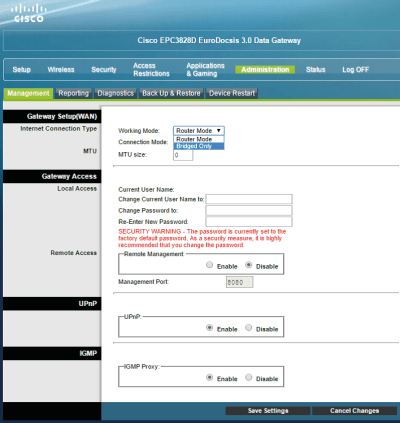This screenshot has width=400, height=423.
Task: Click the IGMP section header
Action: pos(52,353)
